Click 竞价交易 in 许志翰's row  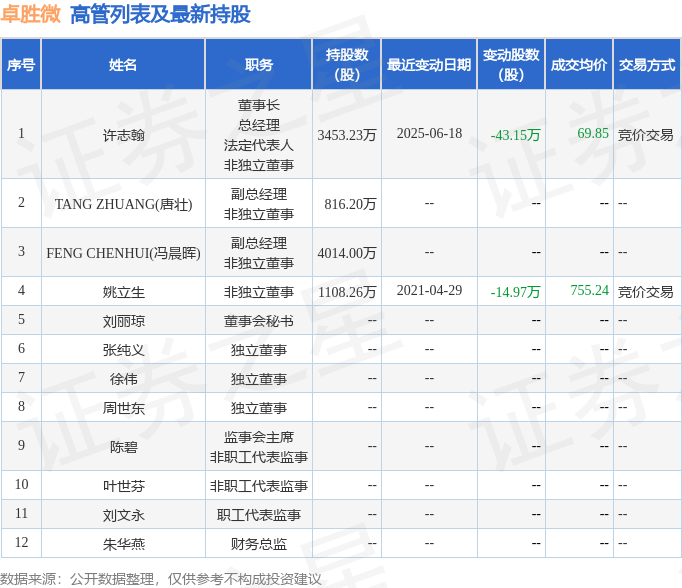(x=645, y=135)
